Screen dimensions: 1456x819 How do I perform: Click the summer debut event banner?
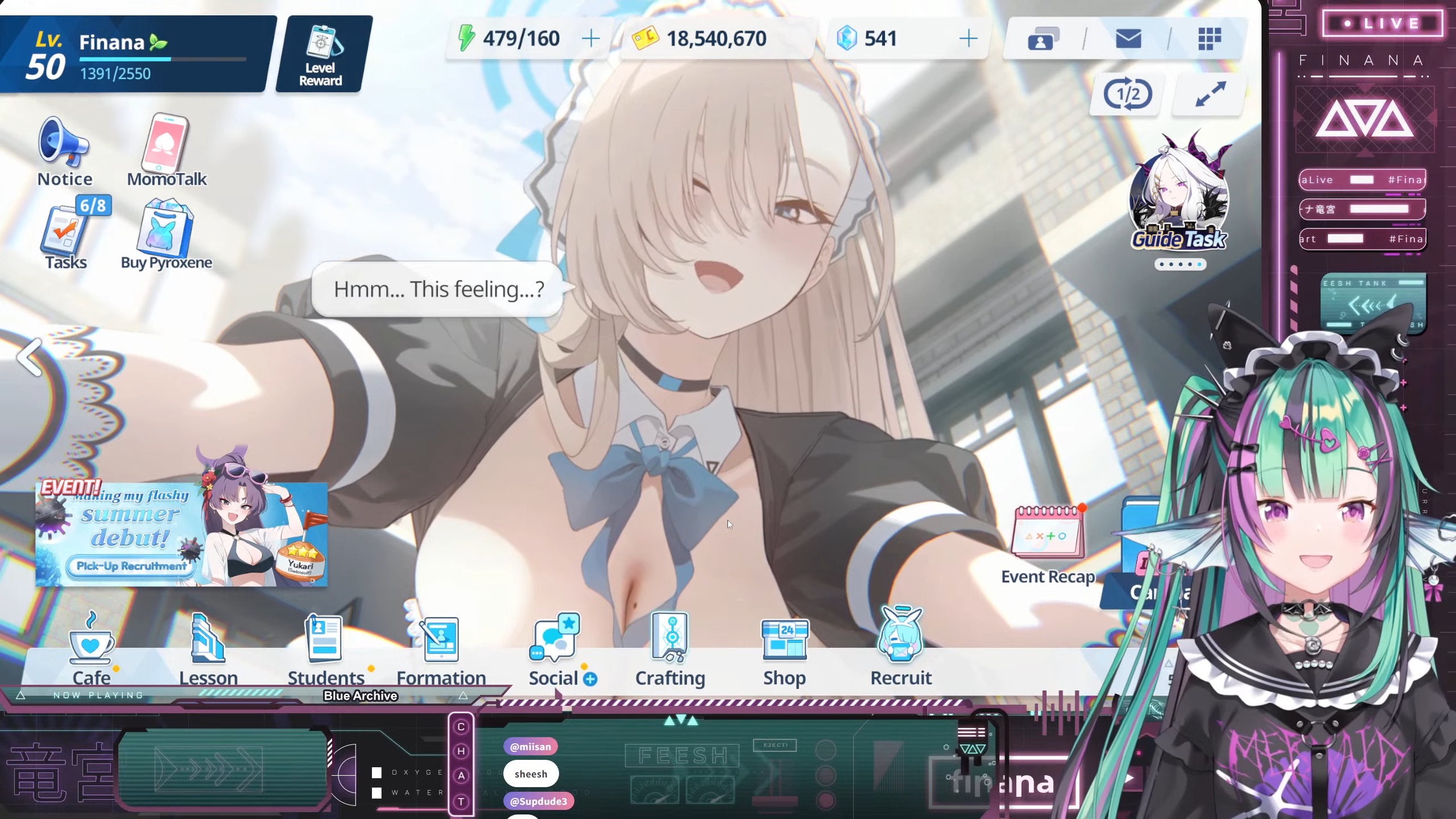tap(181, 535)
